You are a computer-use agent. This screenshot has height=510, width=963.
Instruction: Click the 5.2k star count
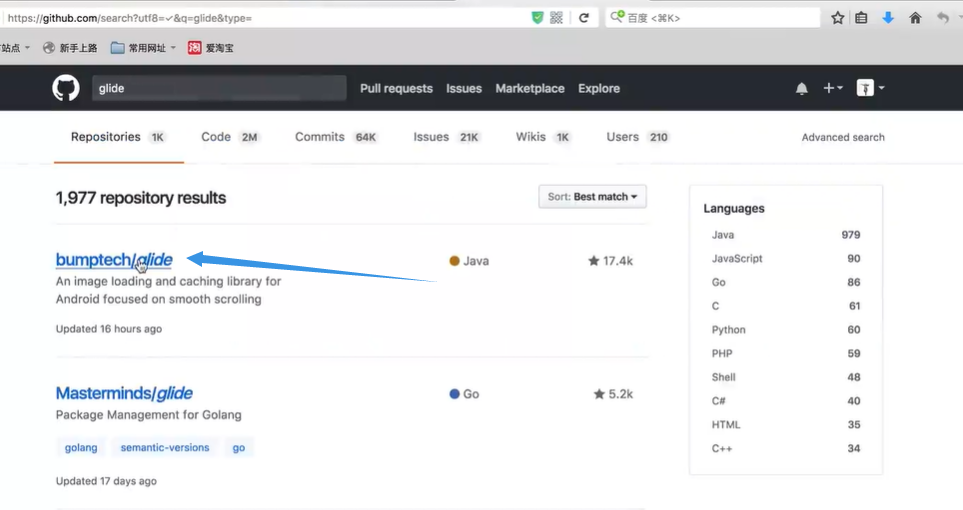click(613, 394)
